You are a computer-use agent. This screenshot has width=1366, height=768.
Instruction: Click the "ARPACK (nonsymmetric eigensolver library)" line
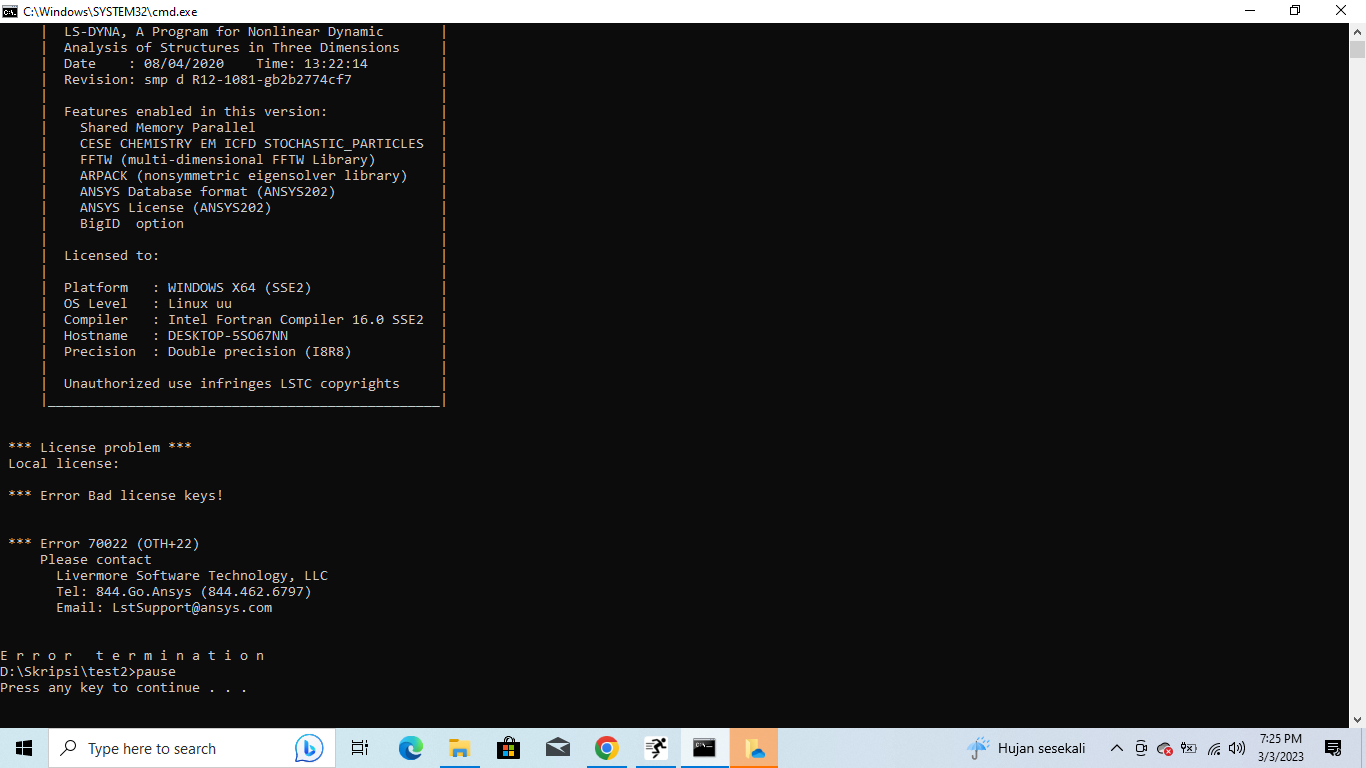pos(244,175)
